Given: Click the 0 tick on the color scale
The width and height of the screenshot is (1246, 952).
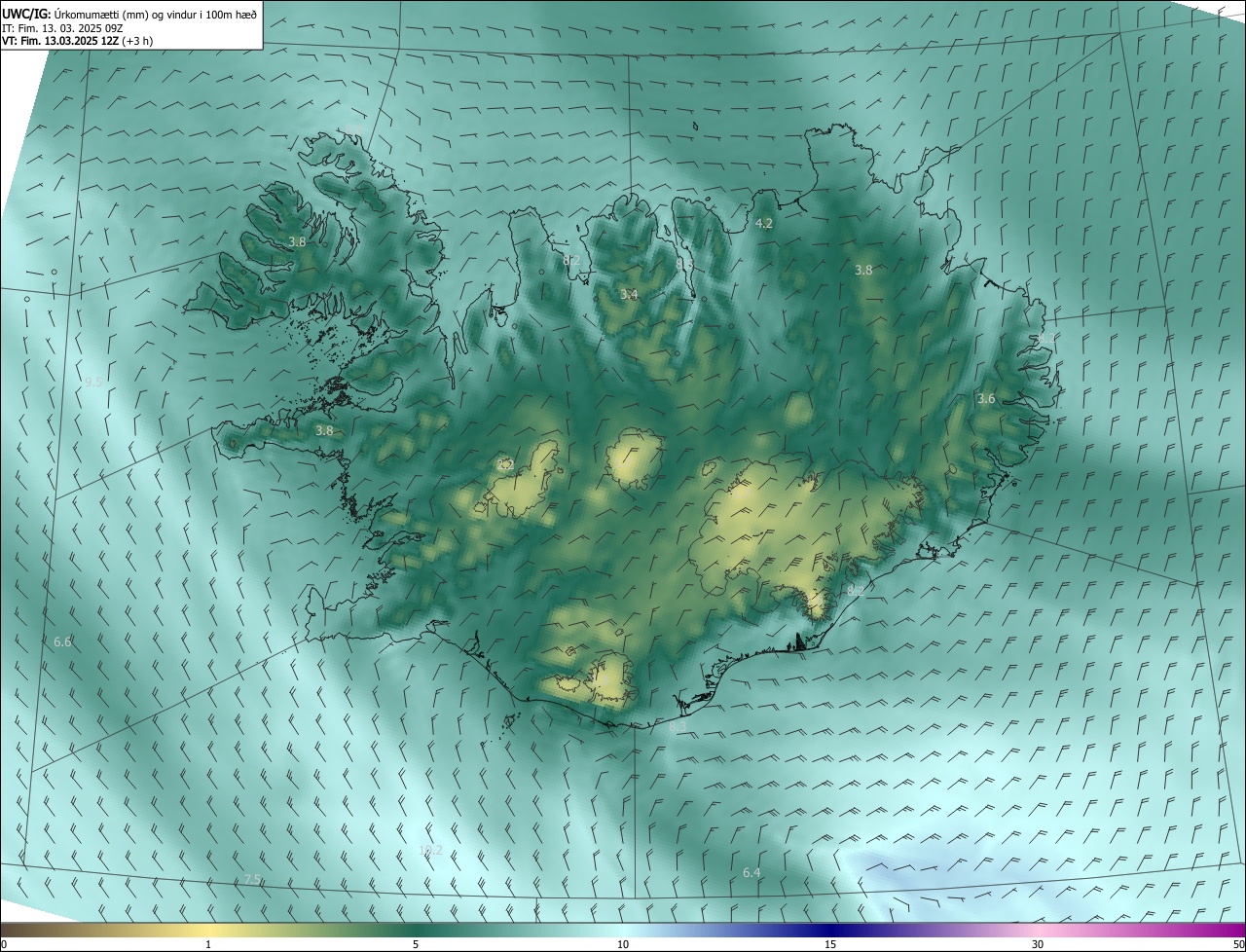Looking at the screenshot, I should (x=3, y=944).
